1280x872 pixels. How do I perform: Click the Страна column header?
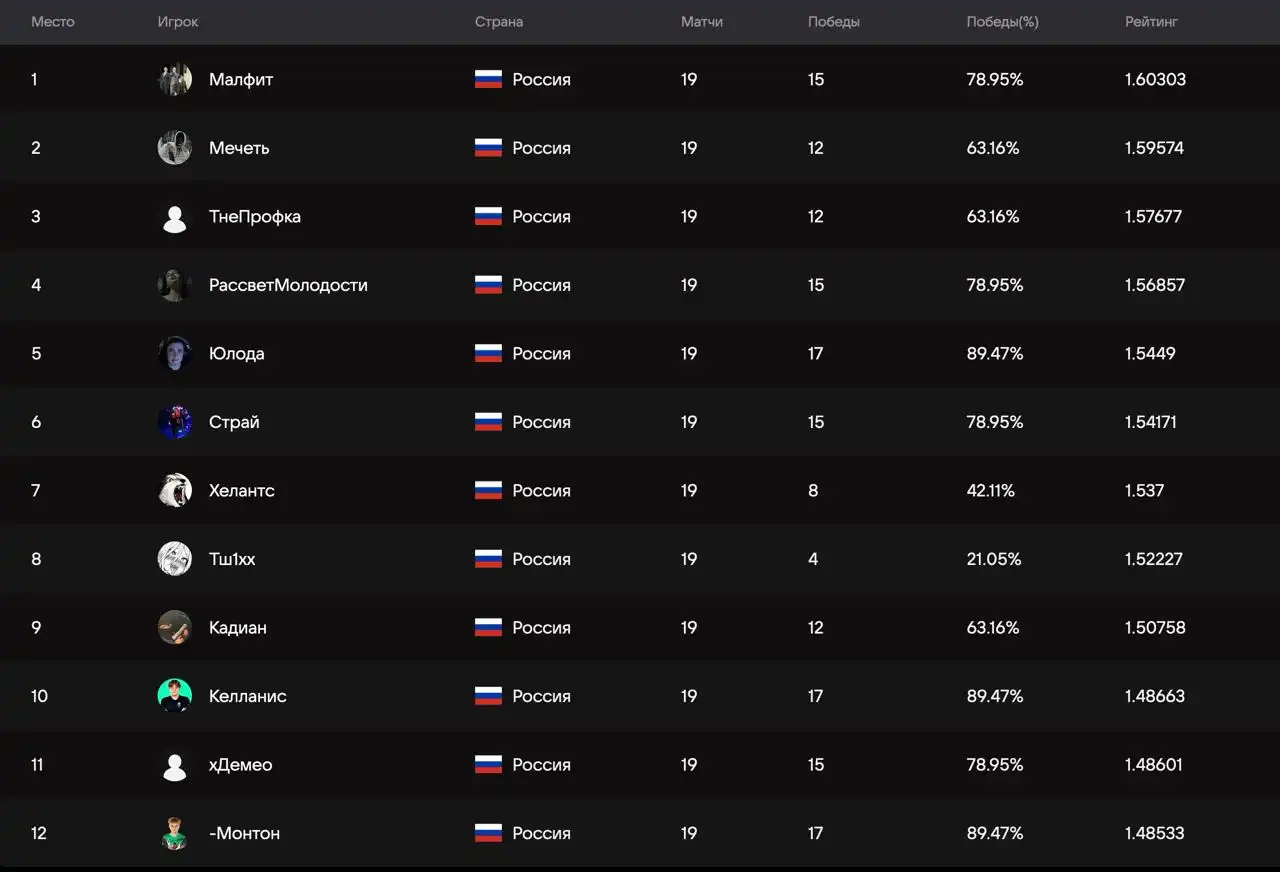click(x=498, y=22)
